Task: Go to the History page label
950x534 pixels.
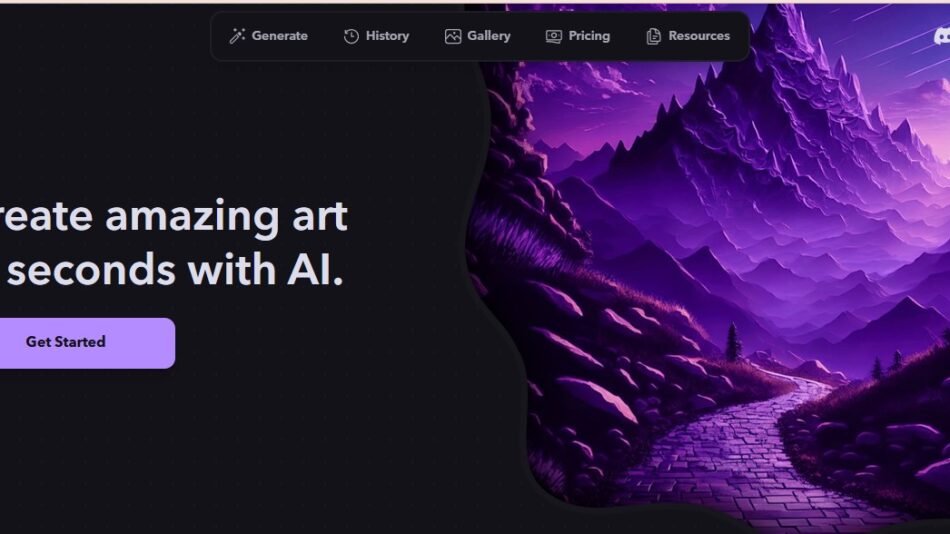Action: click(x=387, y=36)
